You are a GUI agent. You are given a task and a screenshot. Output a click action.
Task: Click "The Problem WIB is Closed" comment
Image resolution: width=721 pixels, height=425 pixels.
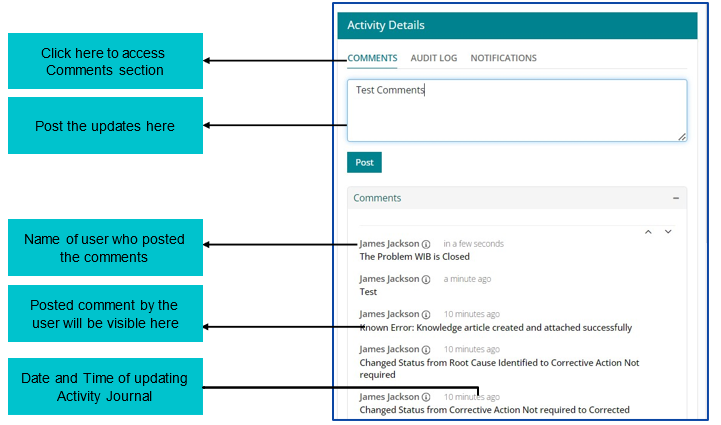414,257
